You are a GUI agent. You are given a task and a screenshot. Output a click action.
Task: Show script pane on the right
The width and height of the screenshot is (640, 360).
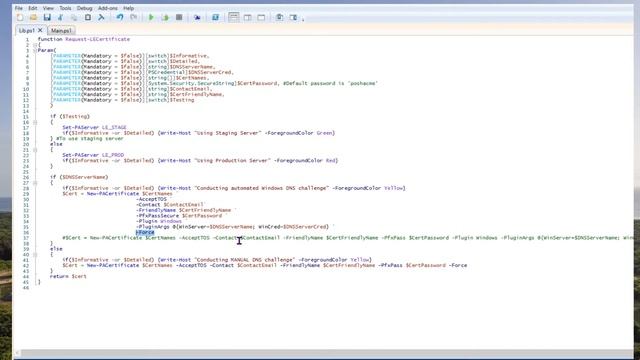pyautogui.click(x=247, y=18)
